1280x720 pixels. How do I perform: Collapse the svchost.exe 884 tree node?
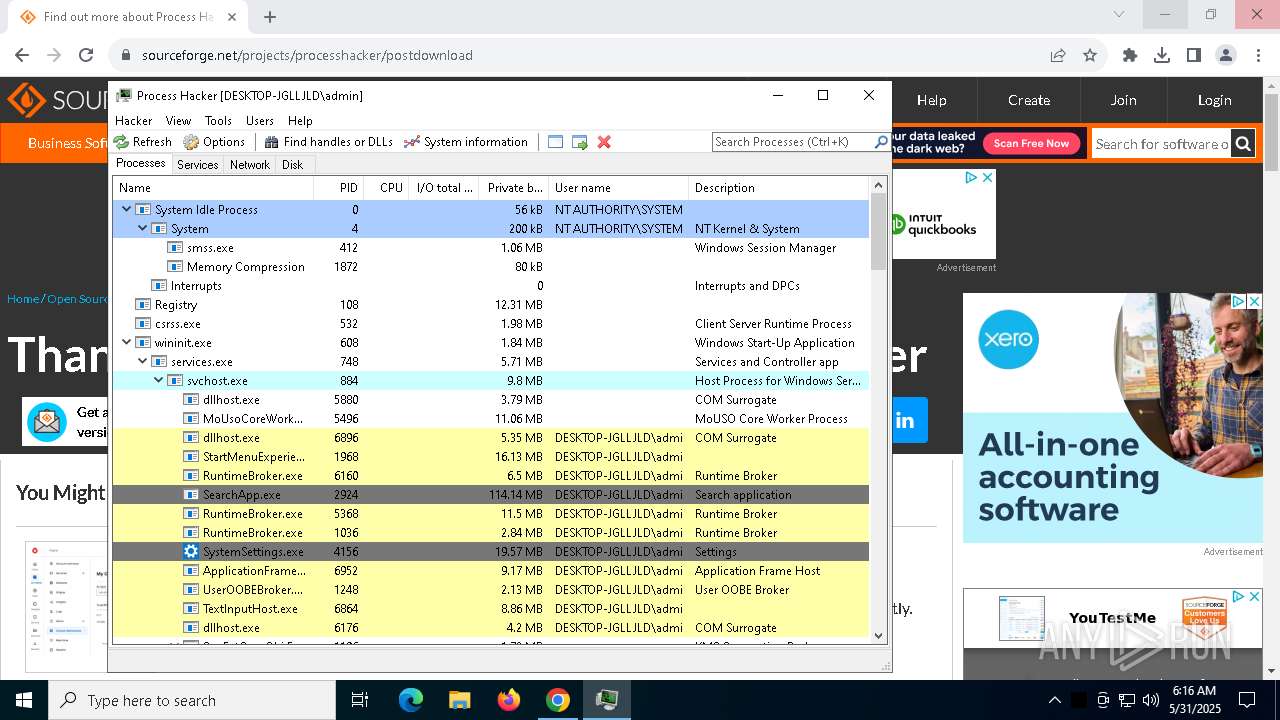(x=159, y=380)
